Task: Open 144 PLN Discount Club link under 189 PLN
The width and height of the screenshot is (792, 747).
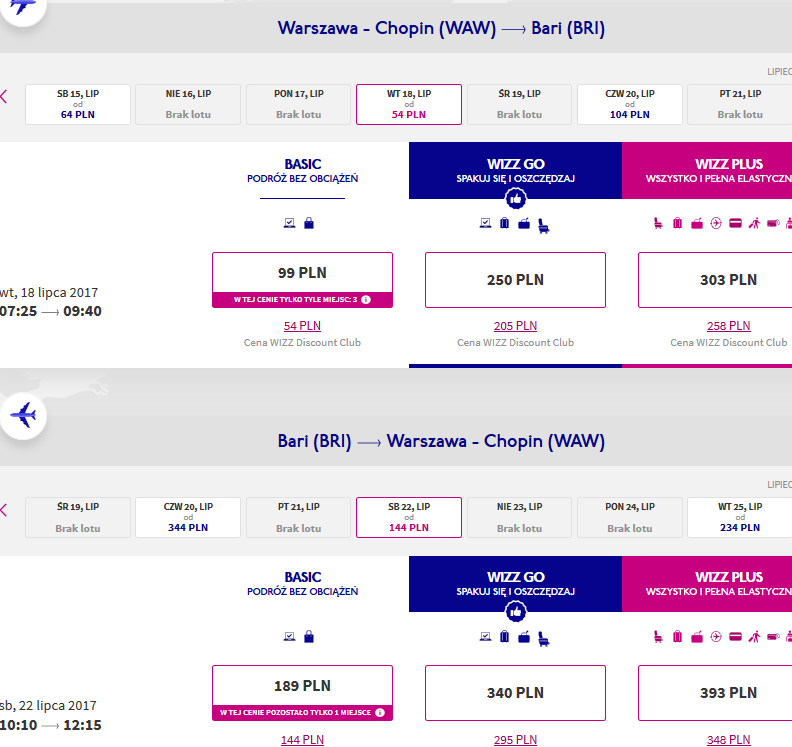Action: tap(302, 739)
